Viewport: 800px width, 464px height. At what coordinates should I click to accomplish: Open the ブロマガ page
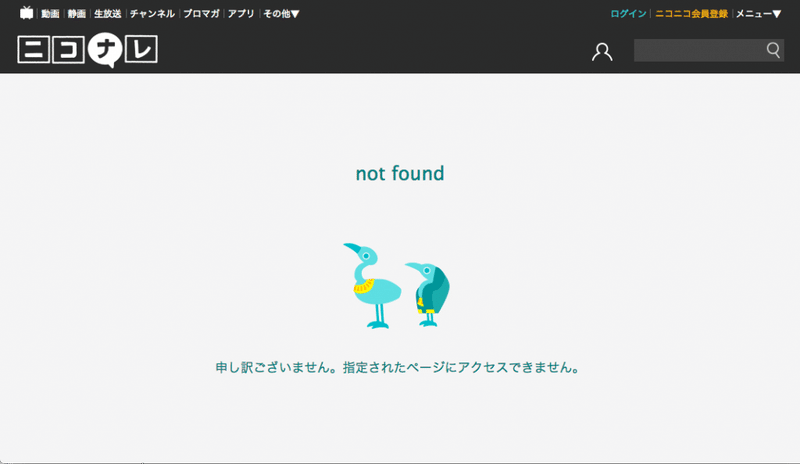coord(201,14)
